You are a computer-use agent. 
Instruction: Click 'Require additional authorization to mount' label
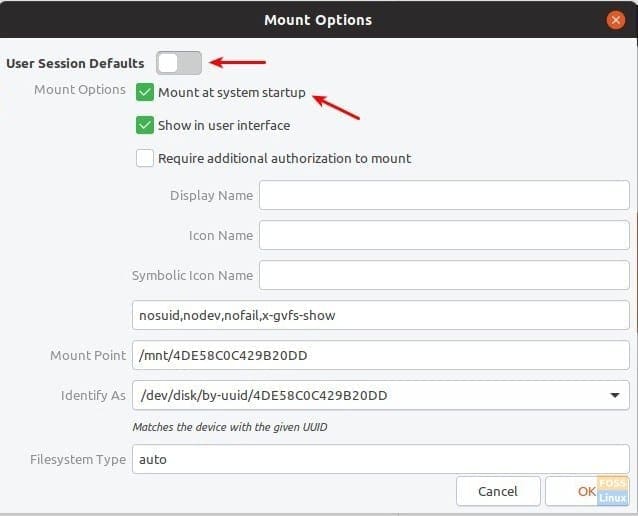[284, 158]
